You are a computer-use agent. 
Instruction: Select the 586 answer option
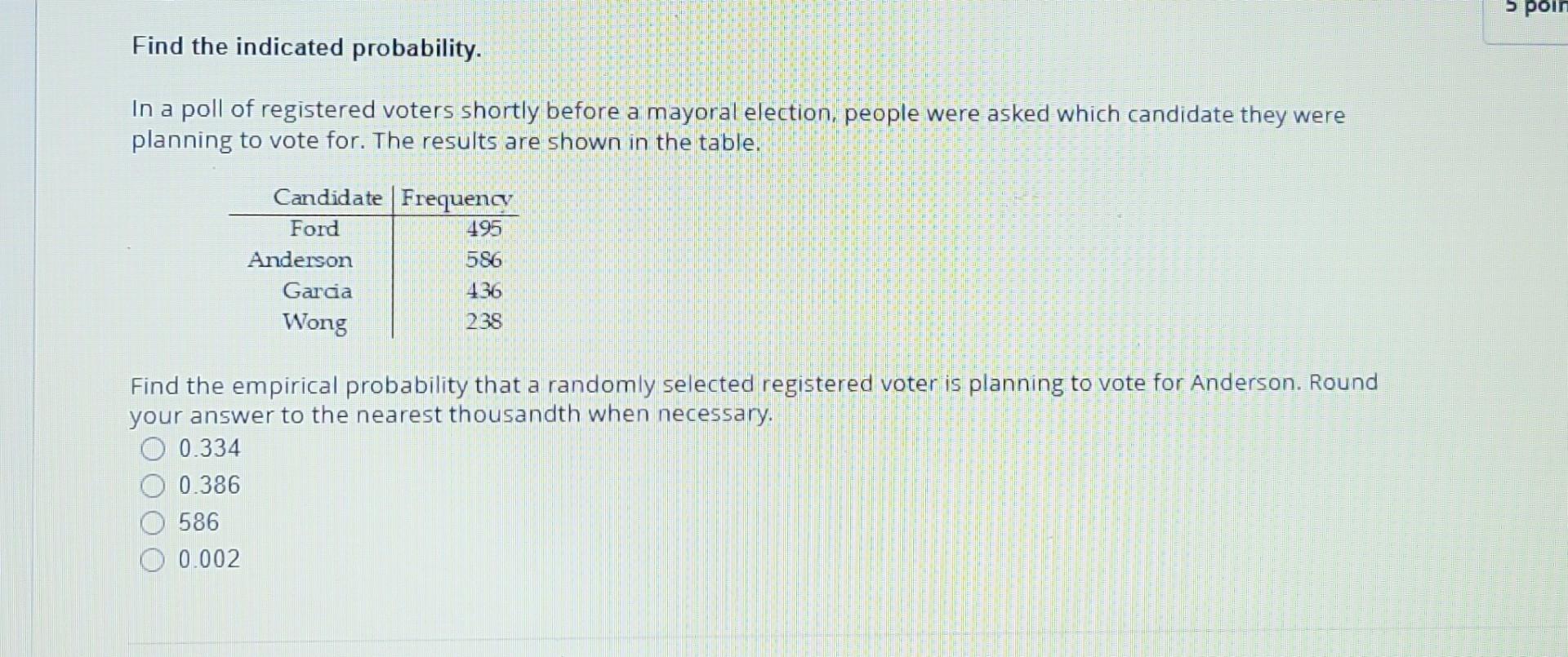(x=197, y=522)
